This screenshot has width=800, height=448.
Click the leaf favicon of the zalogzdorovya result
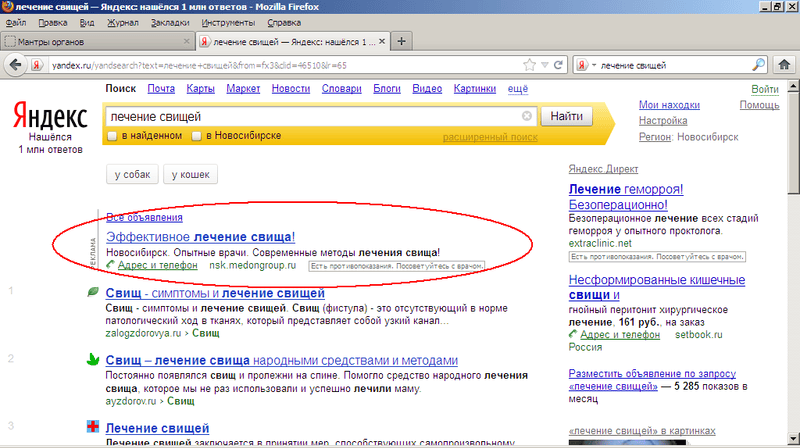pos(93,292)
